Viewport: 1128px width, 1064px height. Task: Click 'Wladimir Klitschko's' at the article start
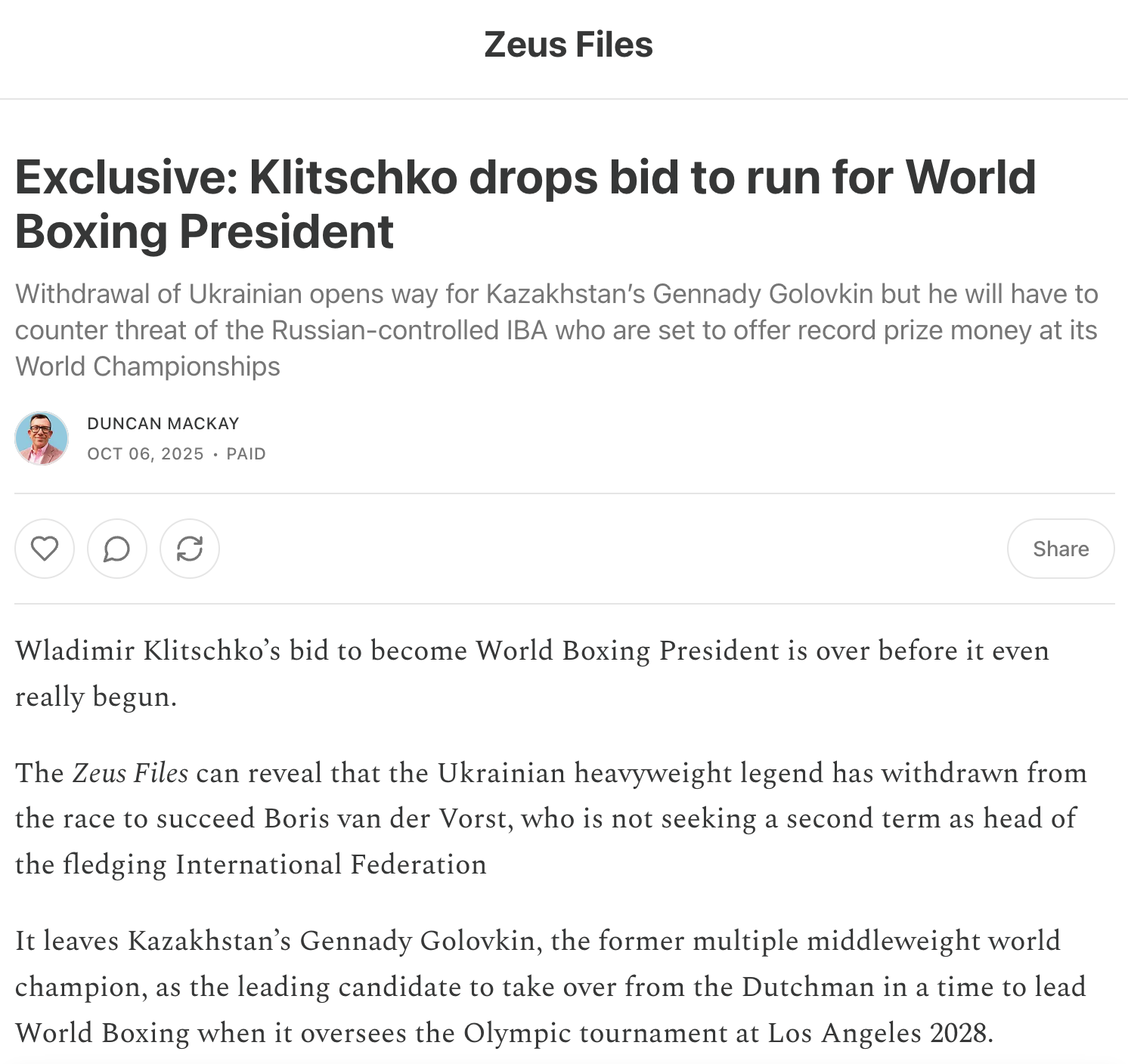(x=148, y=651)
